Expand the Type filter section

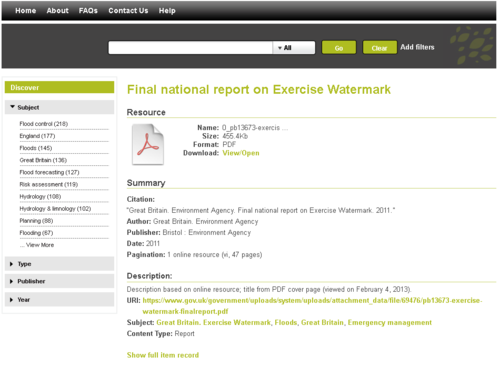(59, 264)
